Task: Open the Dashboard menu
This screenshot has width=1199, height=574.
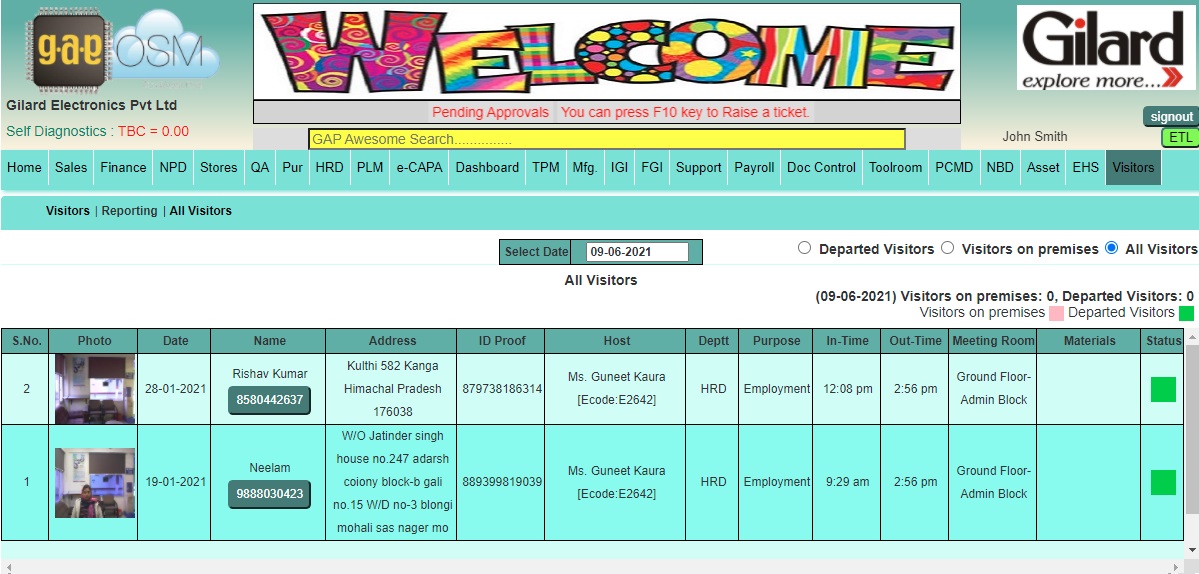Action: click(487, 168)
